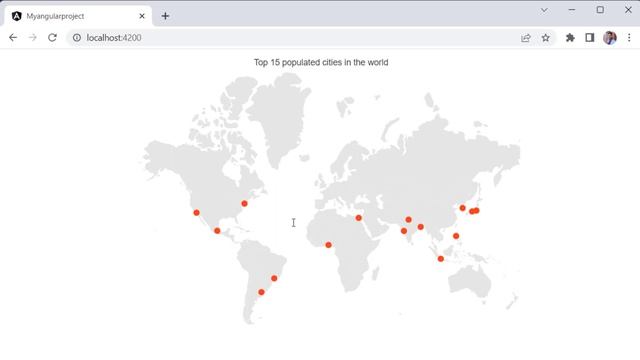Open the tab search chevron
640x360 pixels.
[x=544, y=10]
